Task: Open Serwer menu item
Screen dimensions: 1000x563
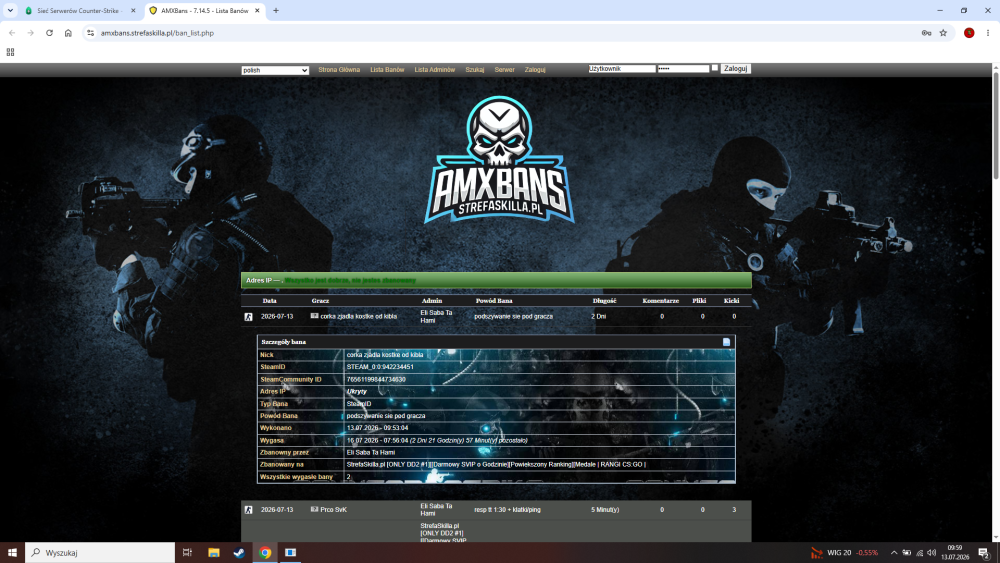Action: click(504, 69)
